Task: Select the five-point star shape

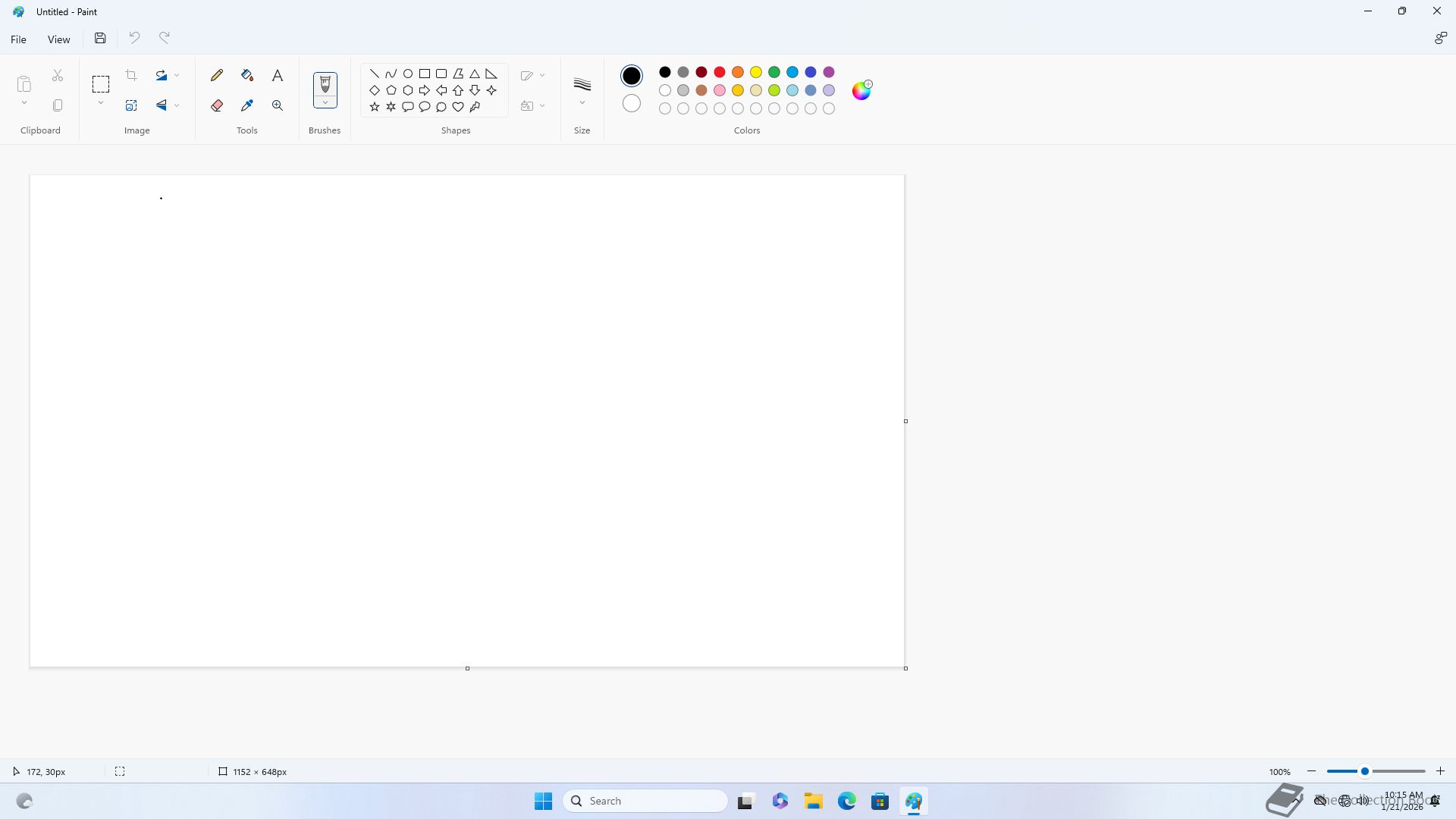Action: [375, 107]
